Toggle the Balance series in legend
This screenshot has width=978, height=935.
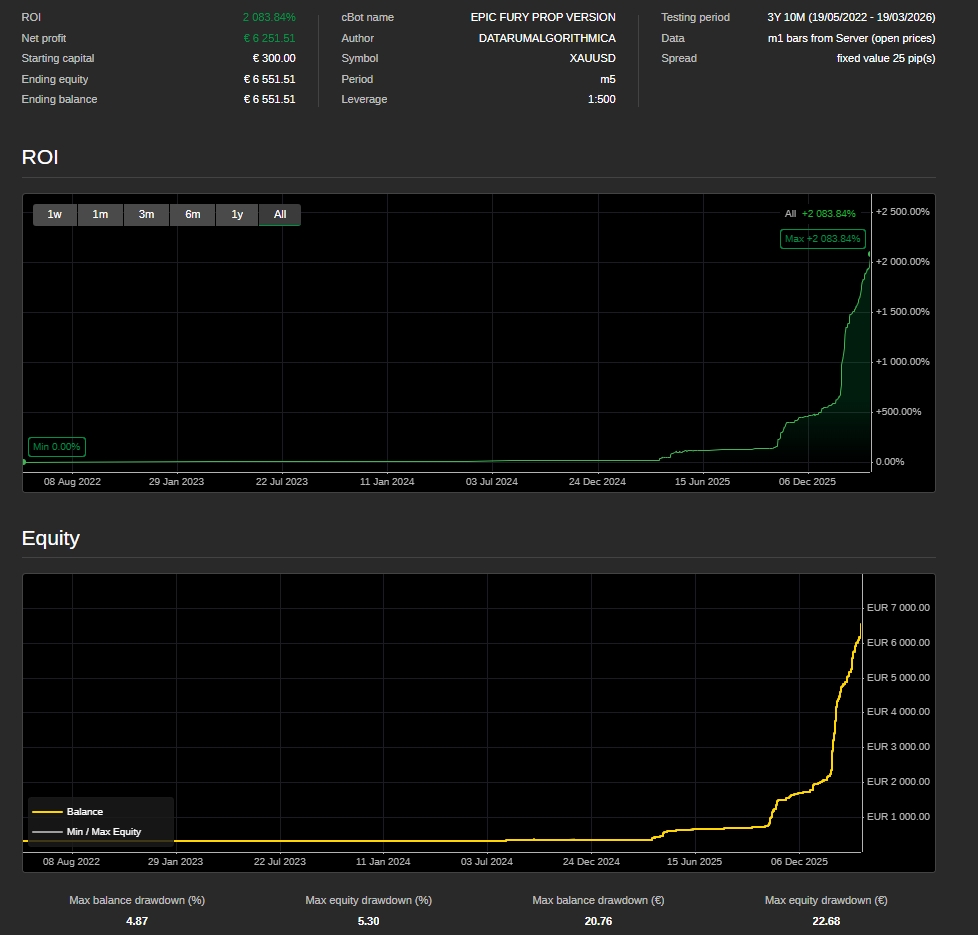point(85,812)
